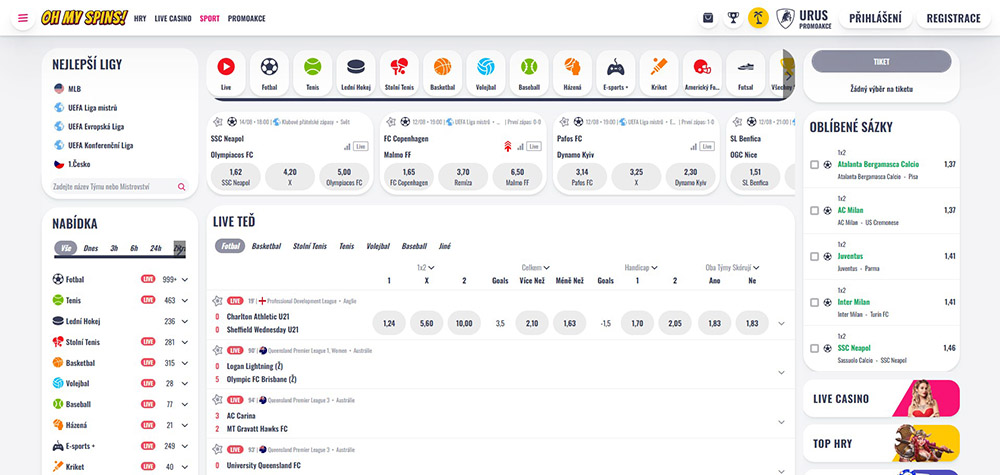The height and width of the screenshot is (475, 1000).
Task: Expand the Fotbal category in Nabídka
Action: (185, 280)
